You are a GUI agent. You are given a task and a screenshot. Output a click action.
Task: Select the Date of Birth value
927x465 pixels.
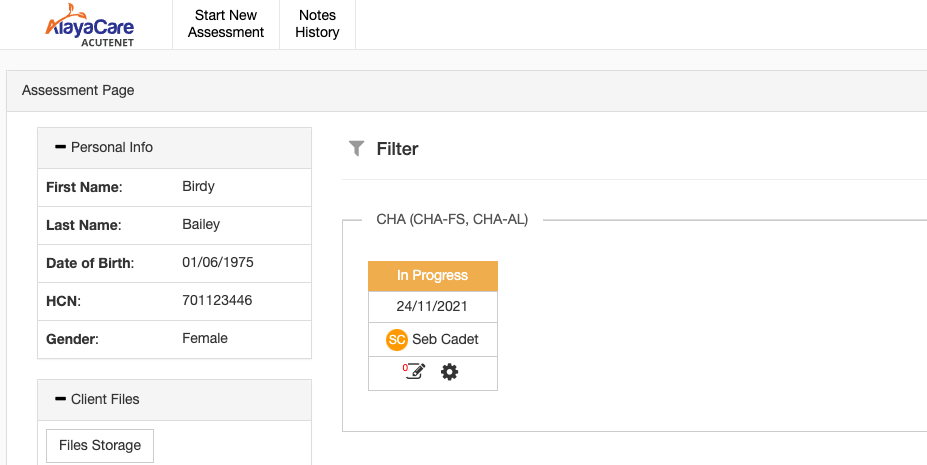point(217,262)
